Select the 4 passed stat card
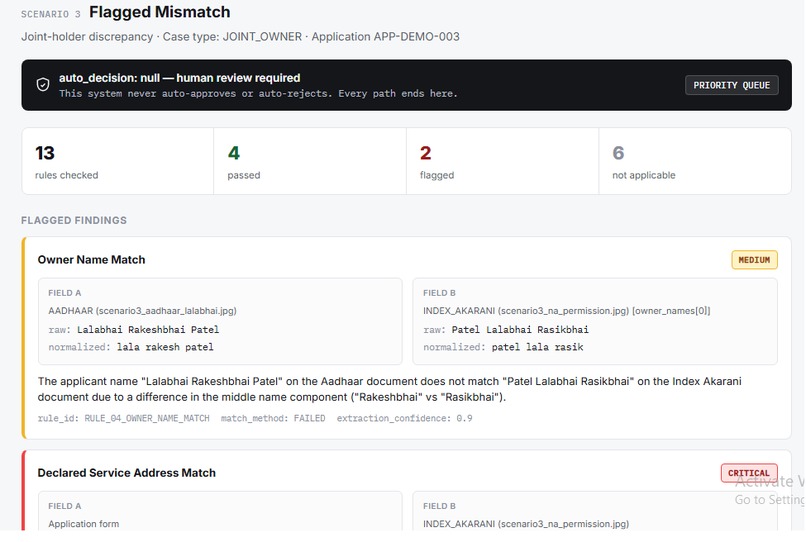806x542 pixels. (x=309, y=161)
